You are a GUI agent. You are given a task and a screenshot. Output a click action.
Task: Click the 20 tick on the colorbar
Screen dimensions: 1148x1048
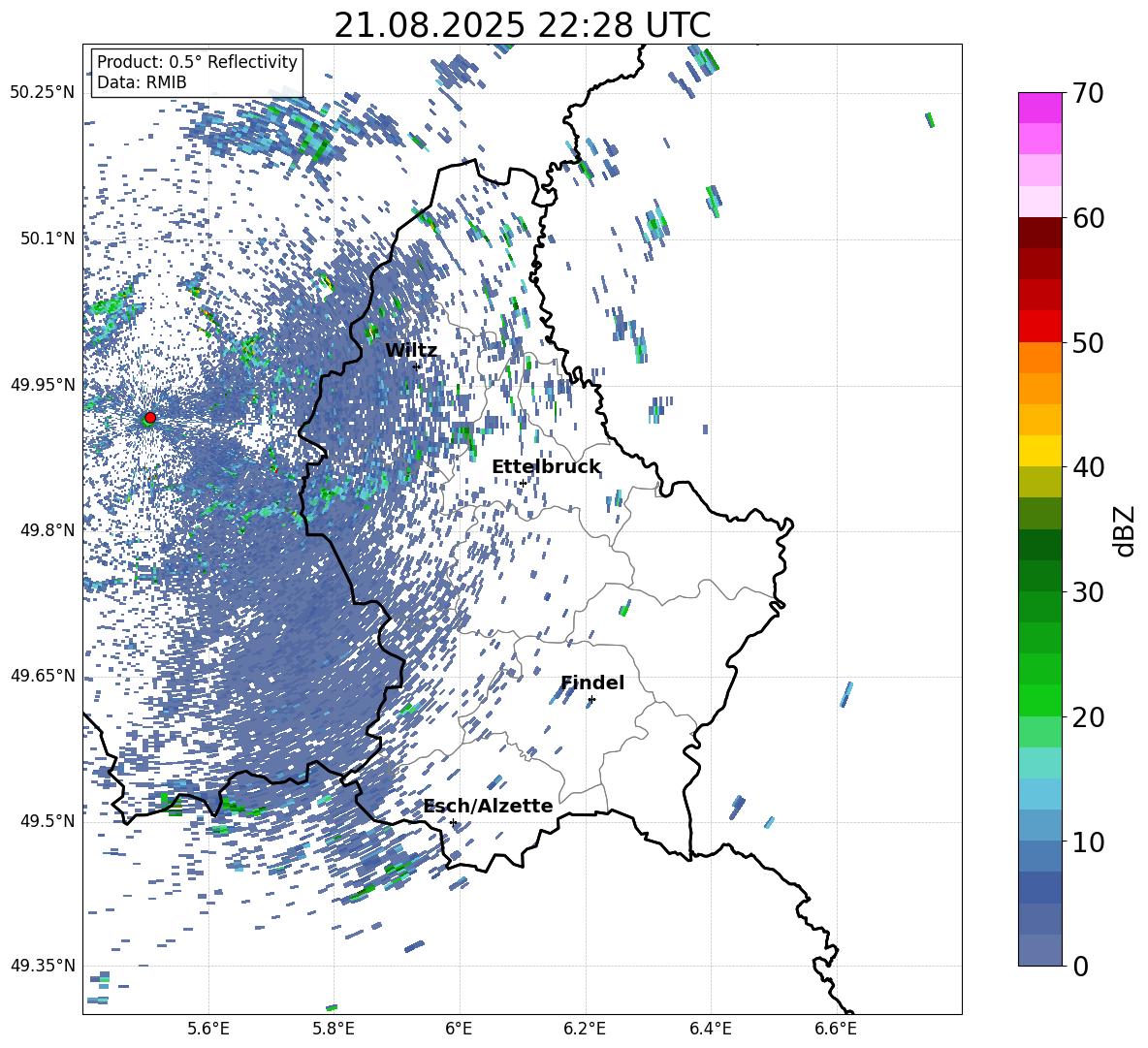coord(1087,716)
